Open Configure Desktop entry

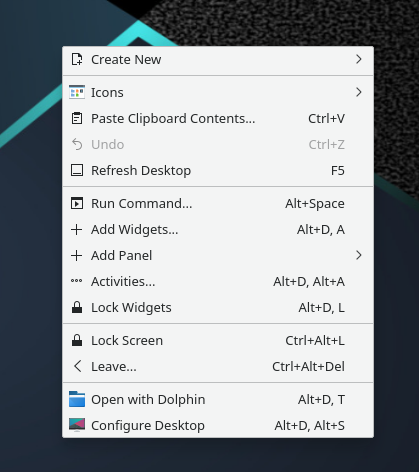pos(218,425)
